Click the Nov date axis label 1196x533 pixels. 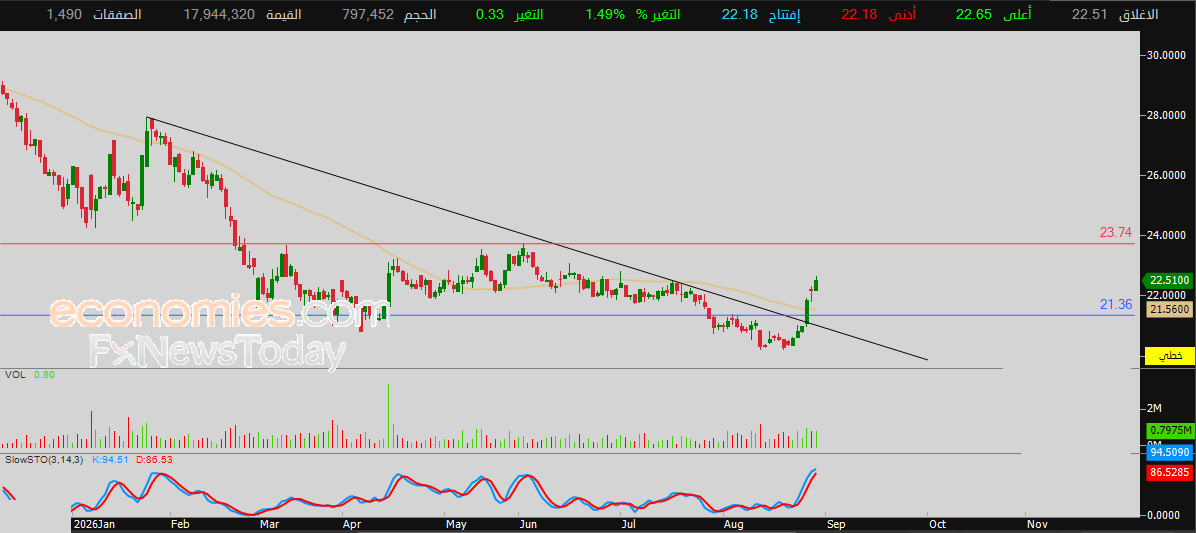(x=1037, y=525)
